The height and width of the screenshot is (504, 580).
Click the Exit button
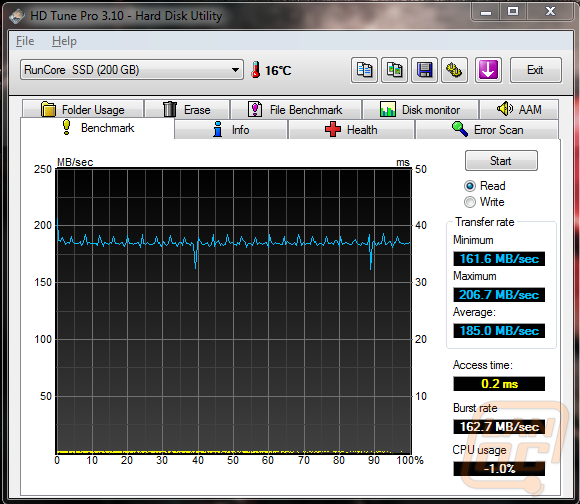(536, 70)
